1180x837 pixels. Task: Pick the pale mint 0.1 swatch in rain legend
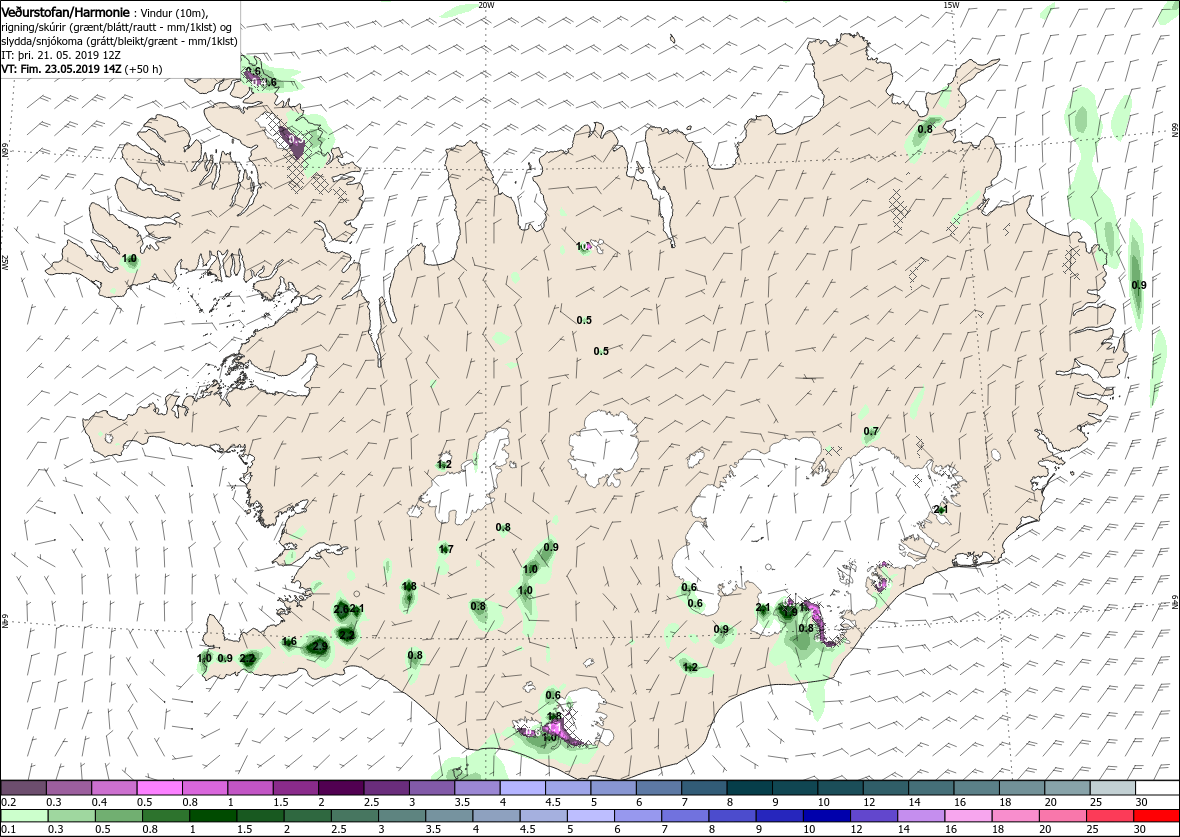coord(24,816)
